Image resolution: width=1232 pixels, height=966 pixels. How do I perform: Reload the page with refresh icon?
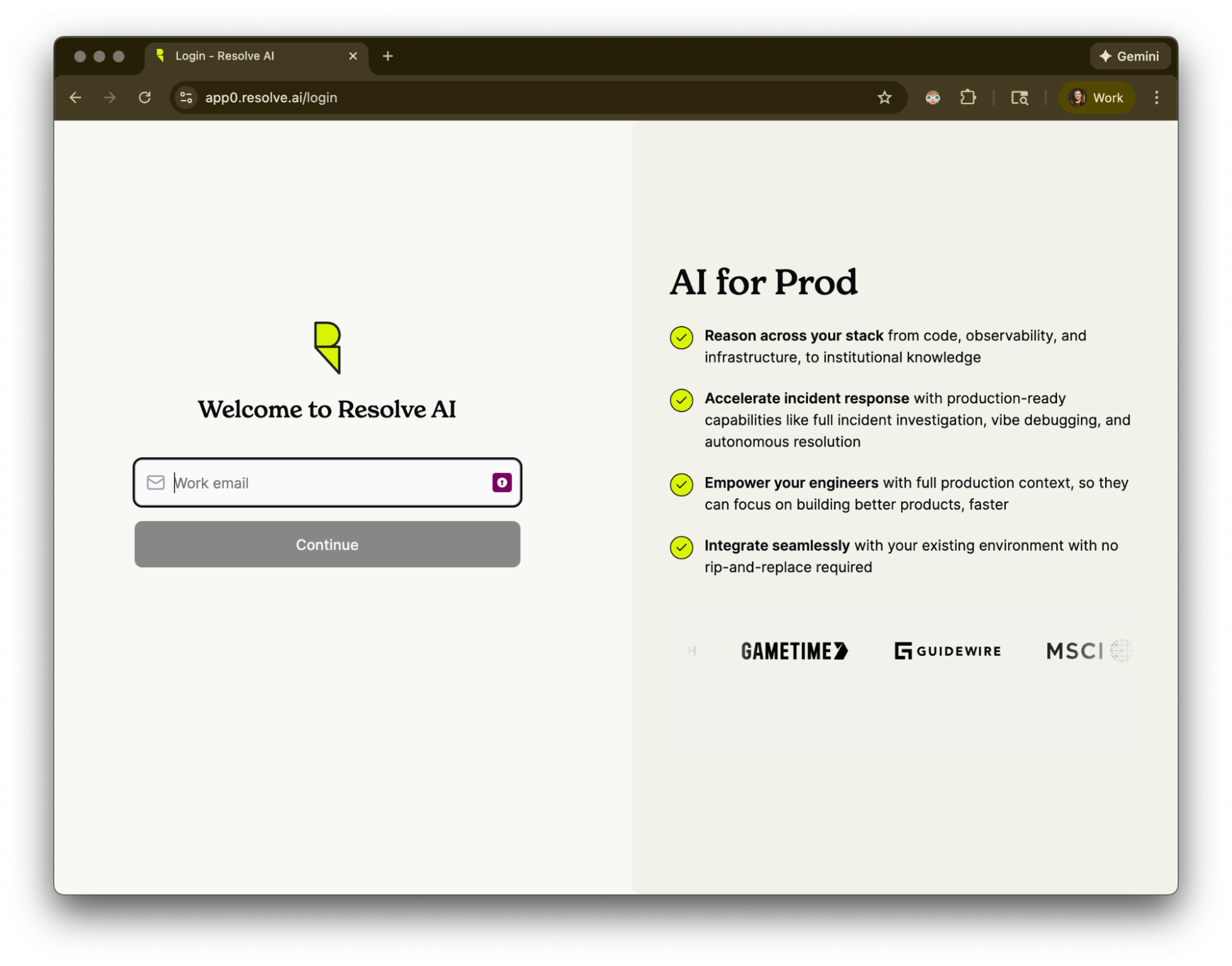click(145, 97)
